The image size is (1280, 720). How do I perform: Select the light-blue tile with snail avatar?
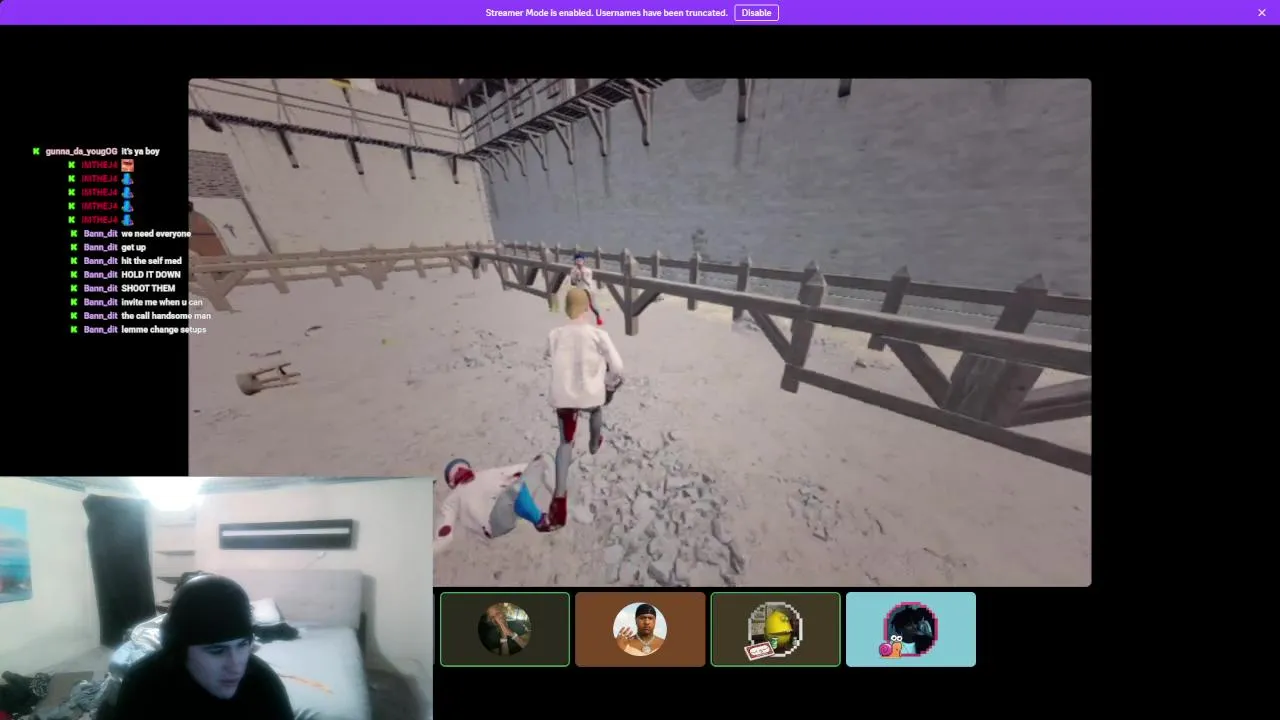coord(910,629)
